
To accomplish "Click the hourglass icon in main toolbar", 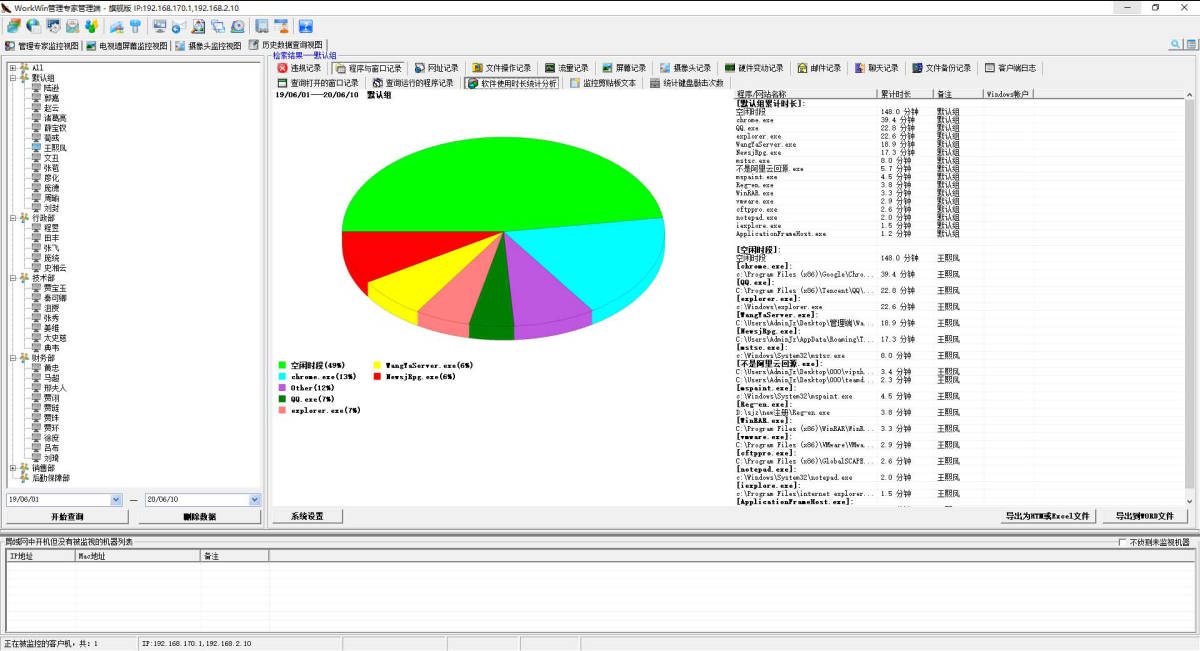I will (x=281, y=26).
